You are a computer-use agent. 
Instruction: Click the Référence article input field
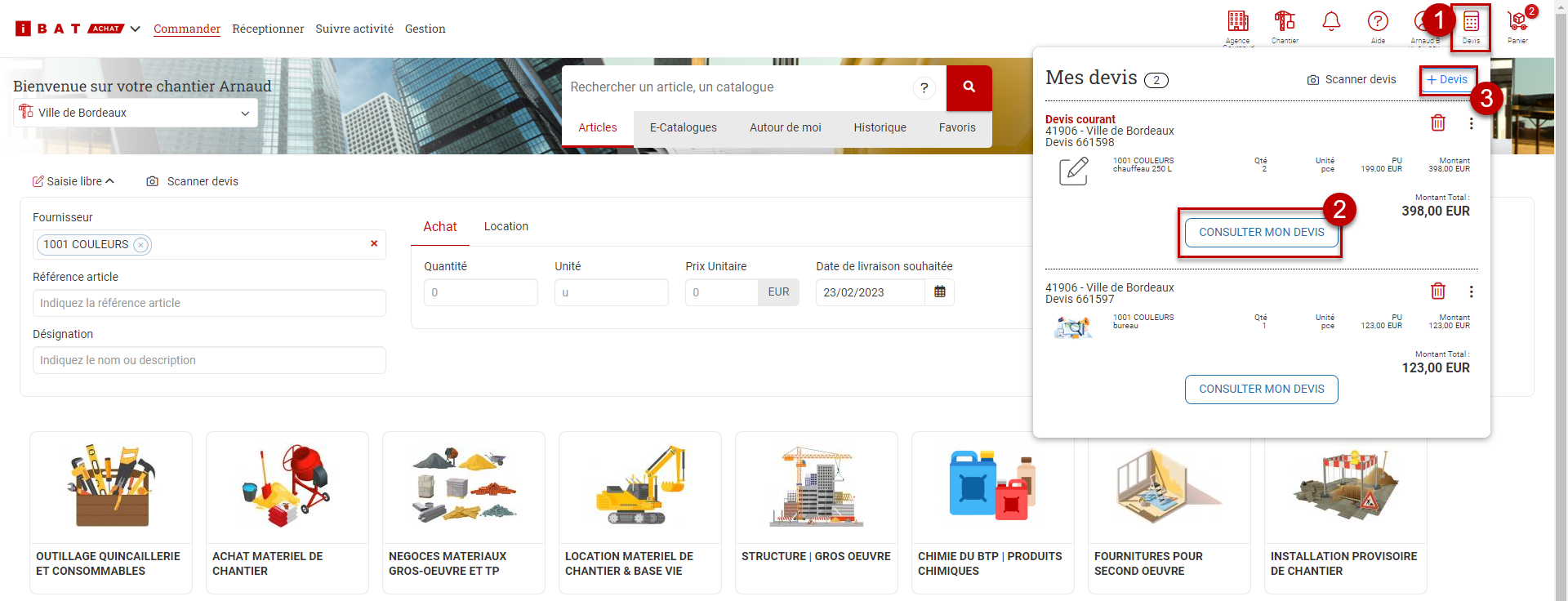(x=209, y=303)
